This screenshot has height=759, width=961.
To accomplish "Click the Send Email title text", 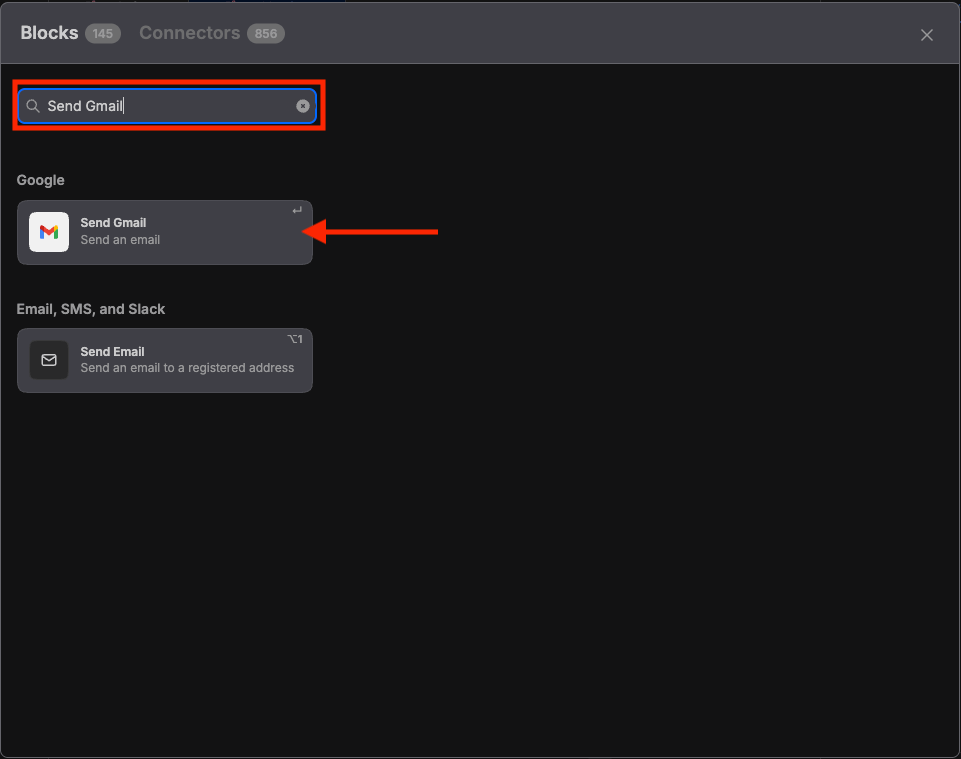I will pyautogui.click(x=112, y=351).
